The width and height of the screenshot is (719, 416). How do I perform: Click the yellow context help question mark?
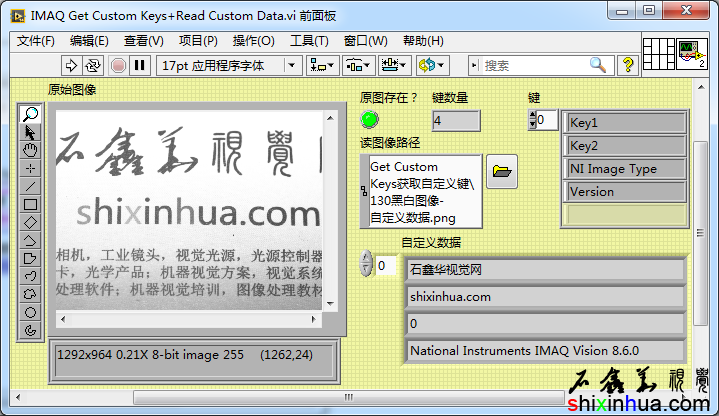click(628, 65)
